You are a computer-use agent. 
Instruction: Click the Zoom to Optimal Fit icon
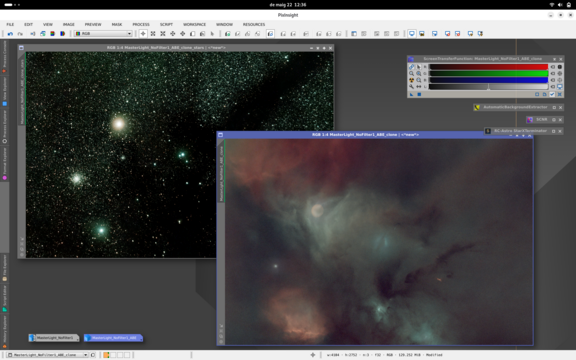(x=163, y=34)
